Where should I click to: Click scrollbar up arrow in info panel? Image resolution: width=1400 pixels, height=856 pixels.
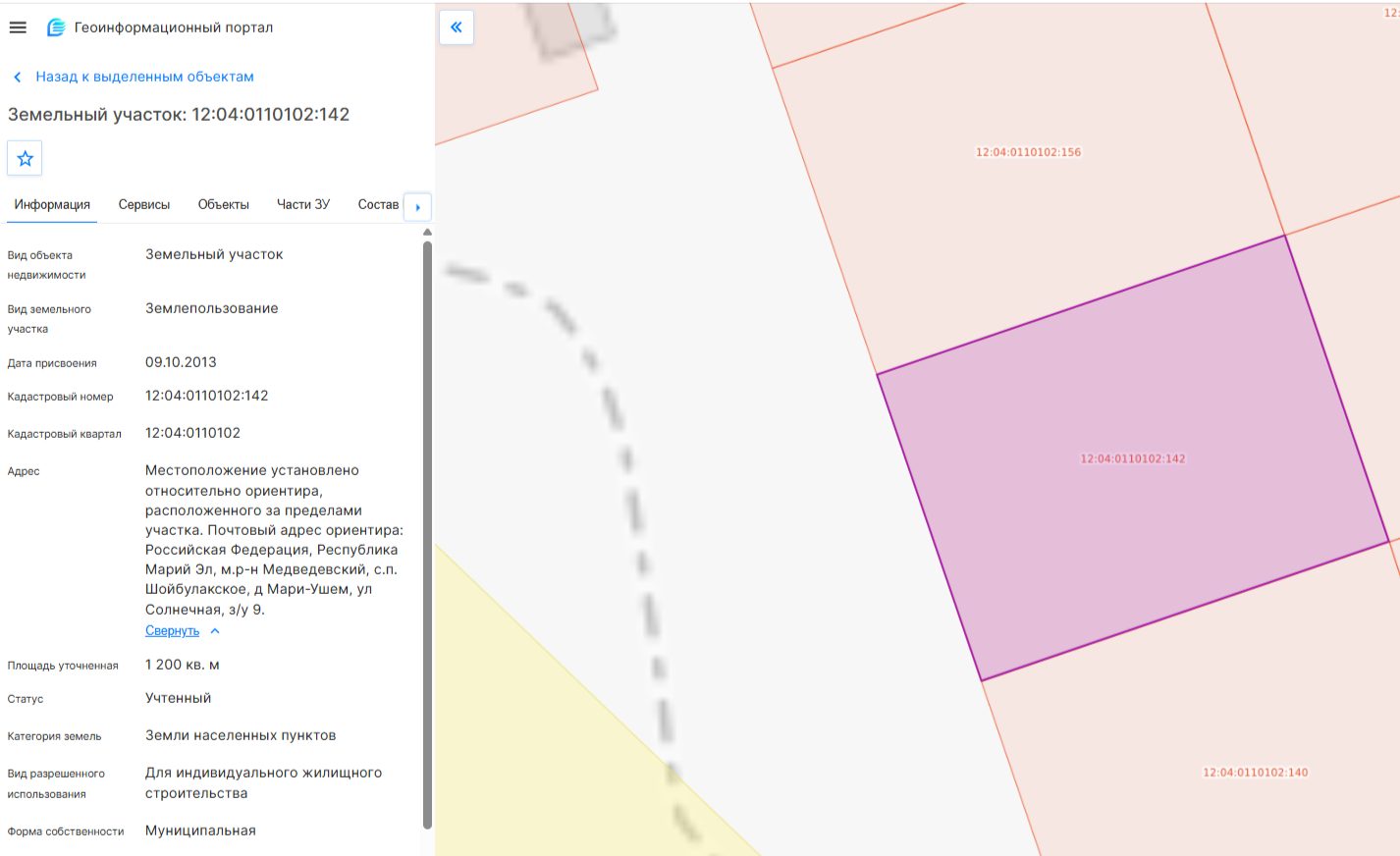427,233
